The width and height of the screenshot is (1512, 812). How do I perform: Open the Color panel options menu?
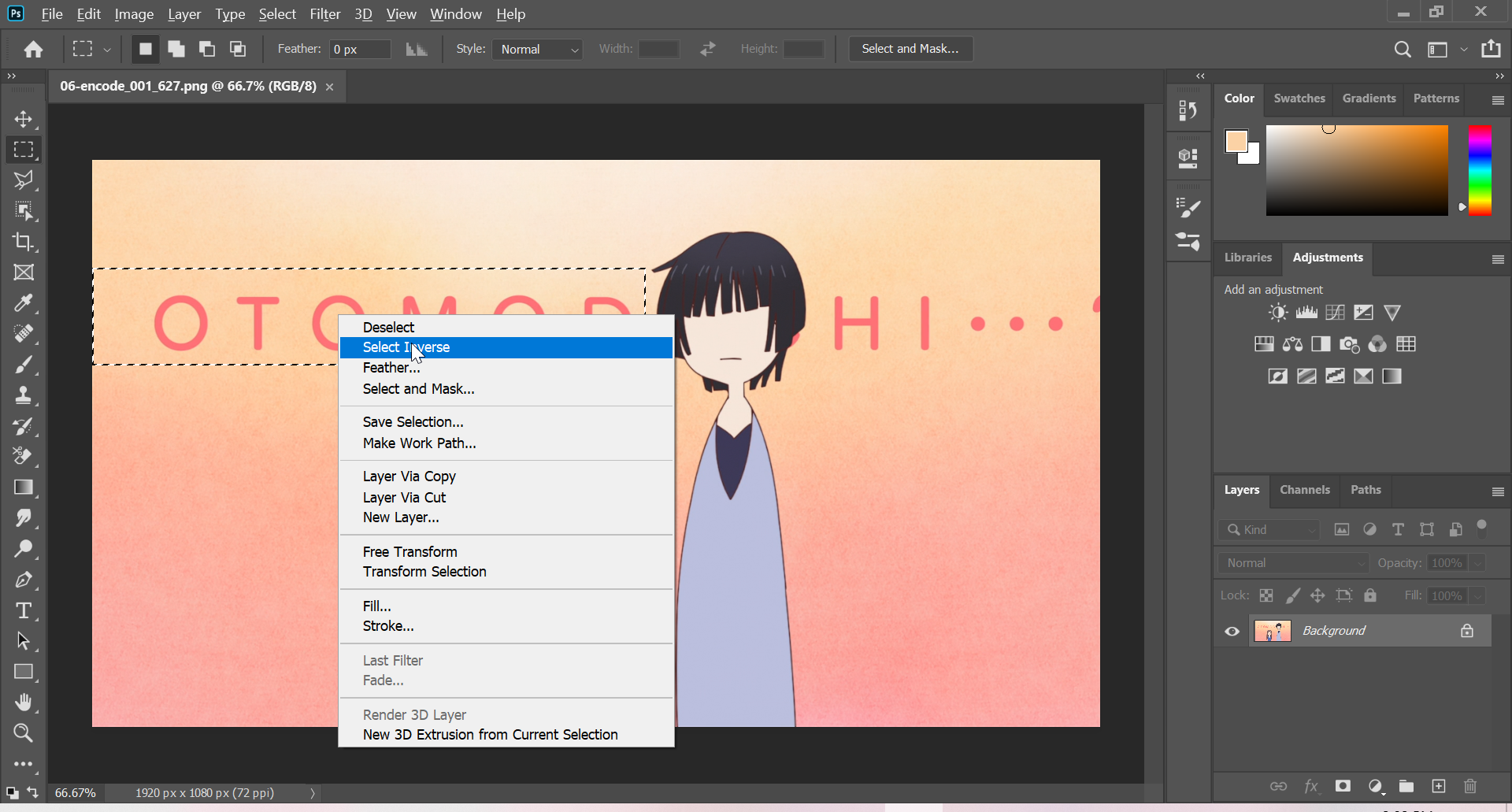tap(1498, 100)
